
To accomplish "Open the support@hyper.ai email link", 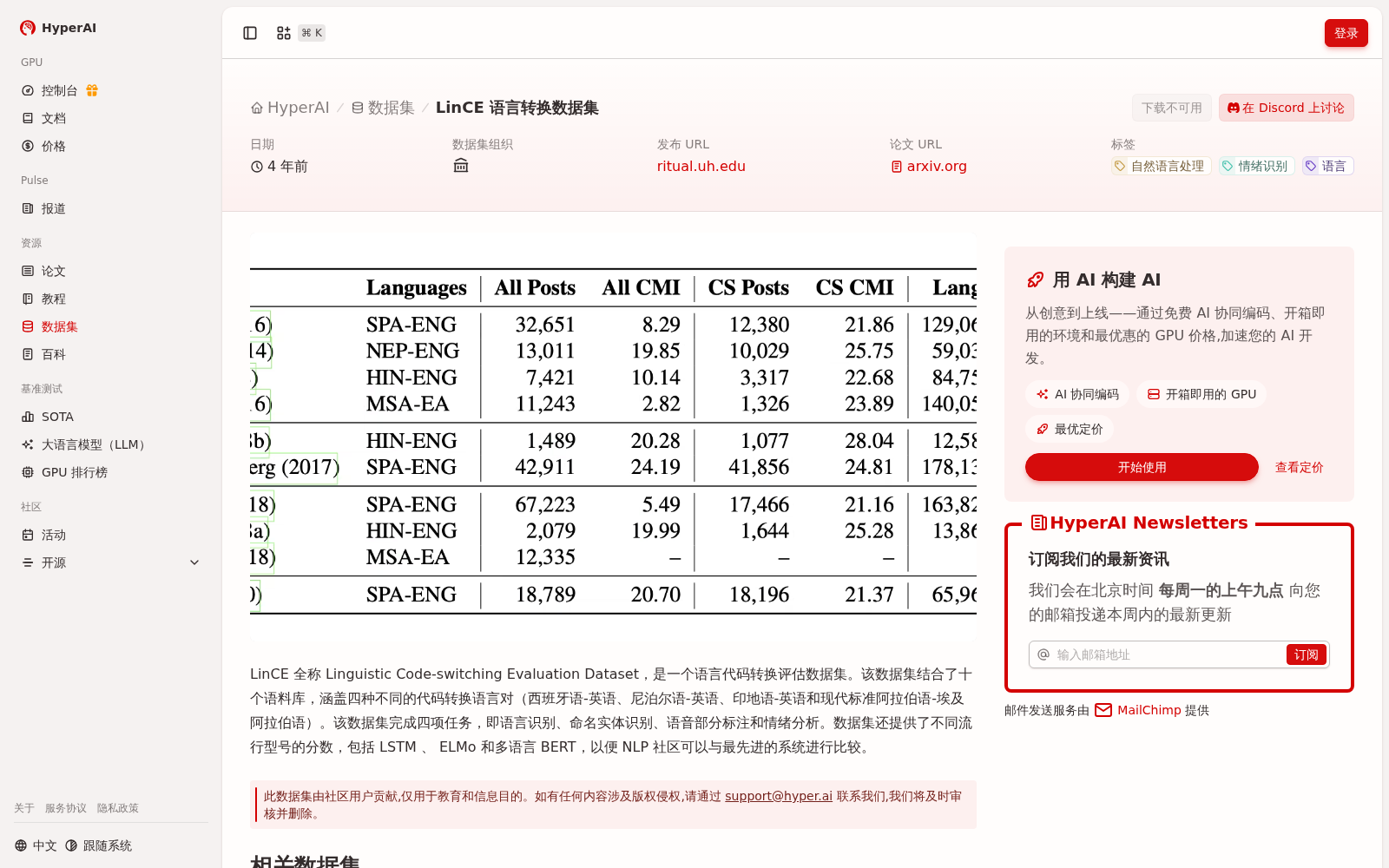I will [779, 796].
